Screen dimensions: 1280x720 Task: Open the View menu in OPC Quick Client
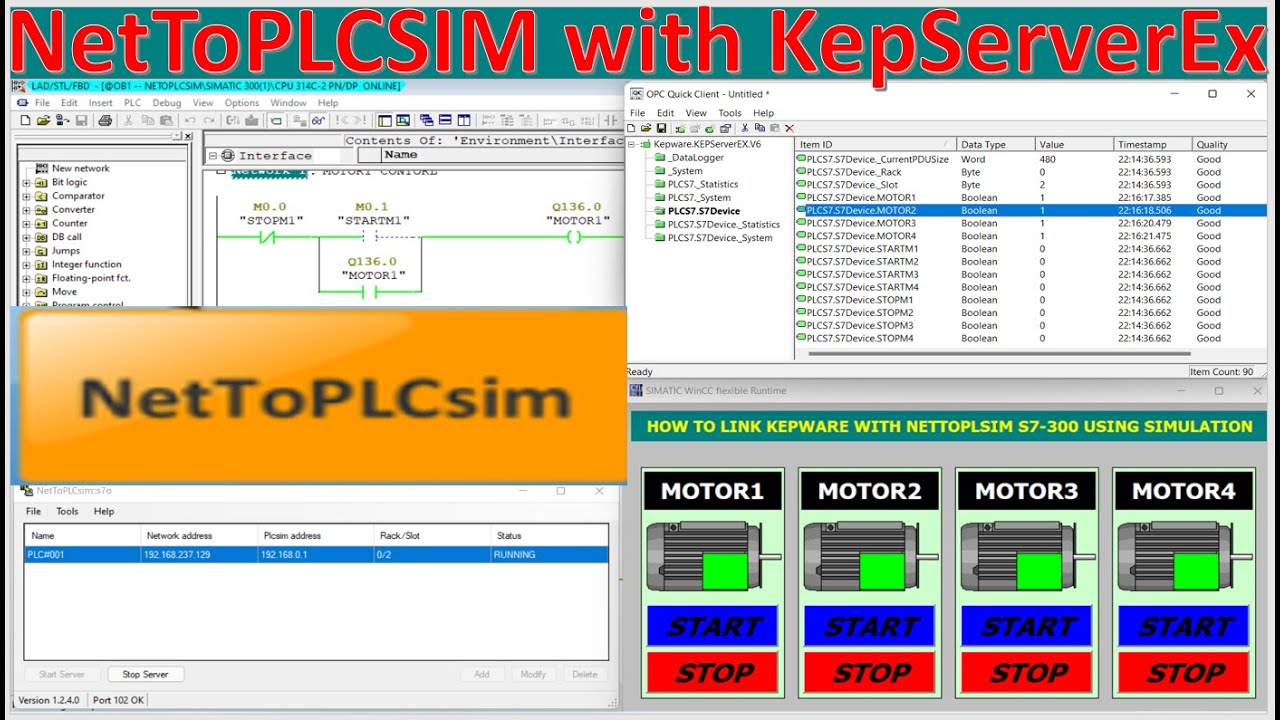click(696, 113)
